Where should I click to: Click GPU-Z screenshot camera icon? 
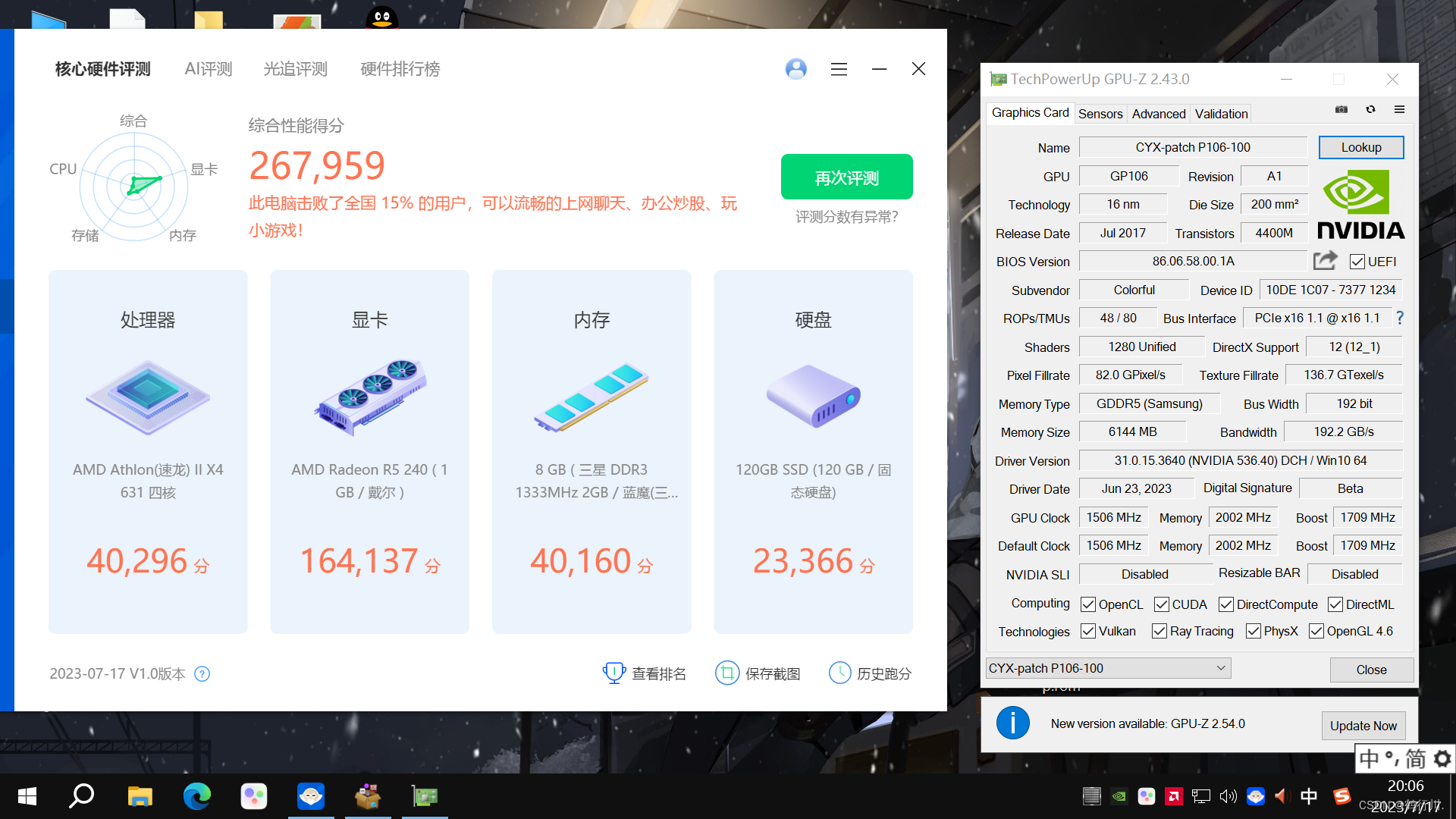point(1341,110)
